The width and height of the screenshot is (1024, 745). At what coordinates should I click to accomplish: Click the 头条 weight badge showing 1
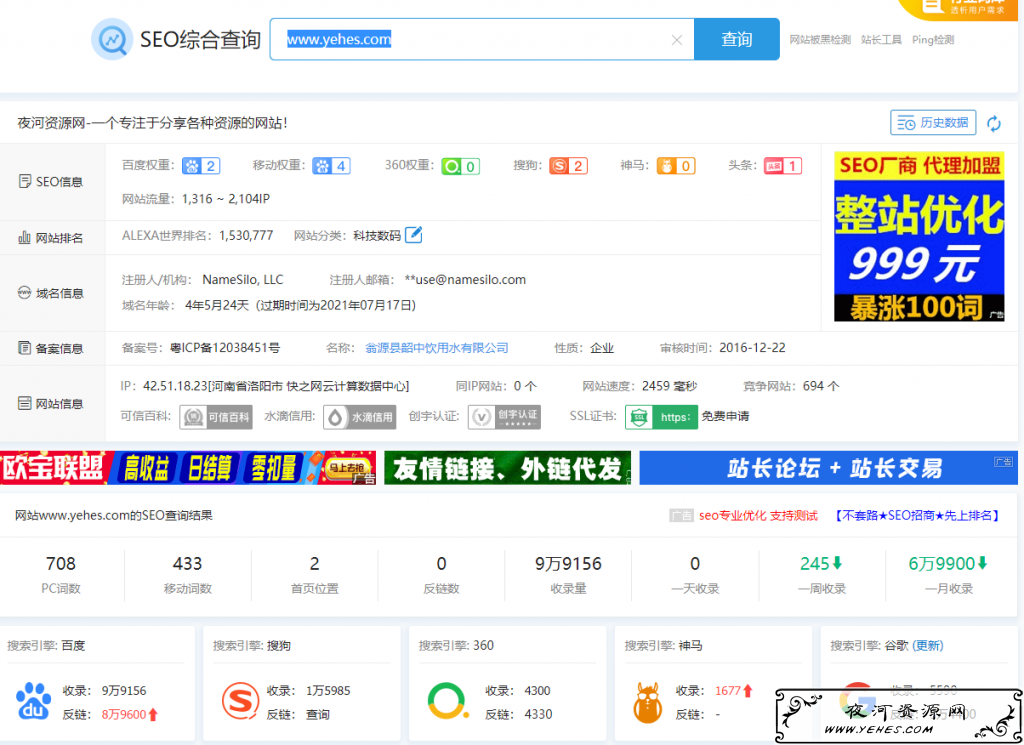click(x=782, y=166)
